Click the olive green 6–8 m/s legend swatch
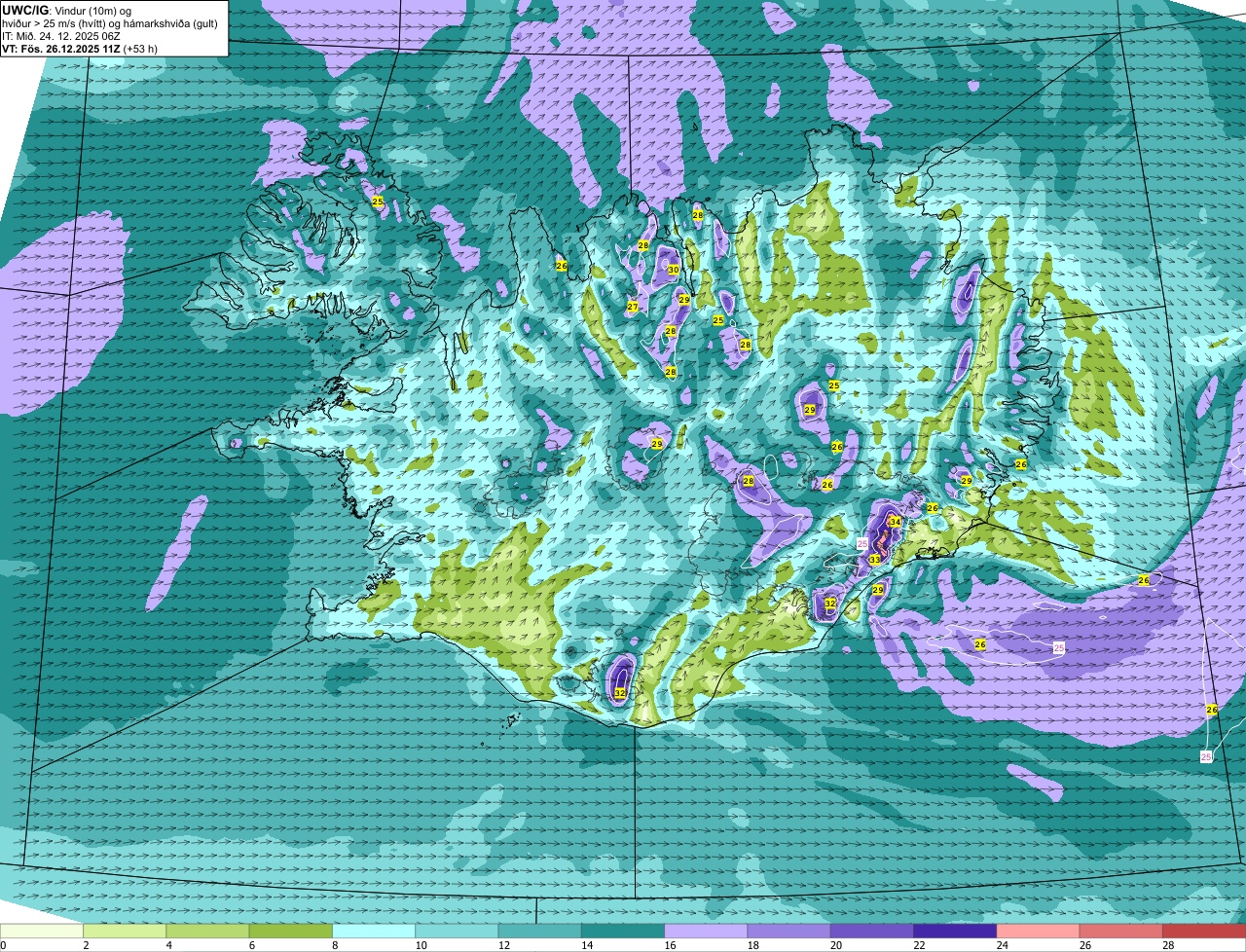Screen dimensions: 1246x952 tap(291, 931)
